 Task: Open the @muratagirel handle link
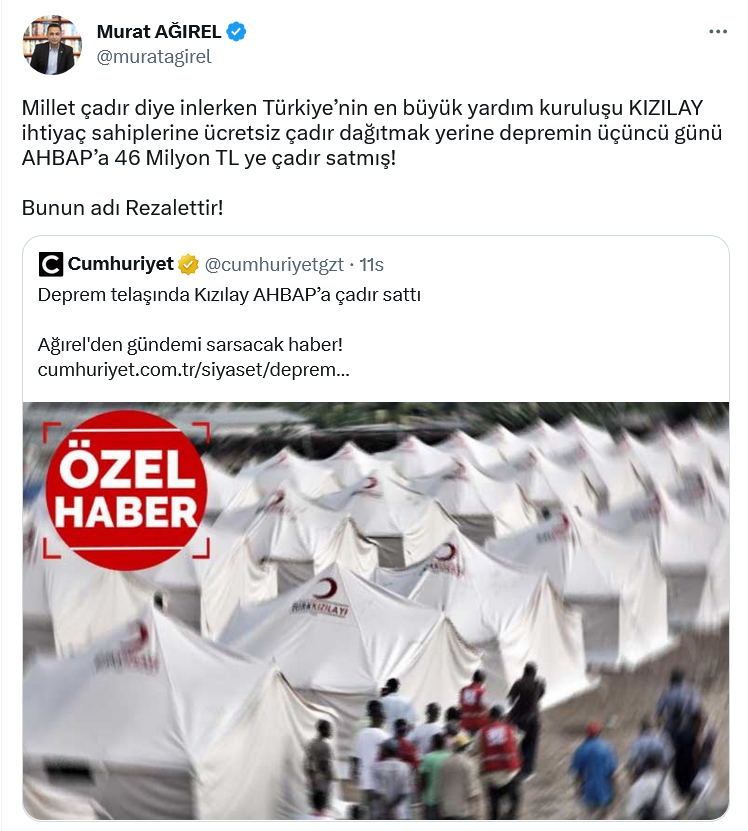[x=154, y=57]
